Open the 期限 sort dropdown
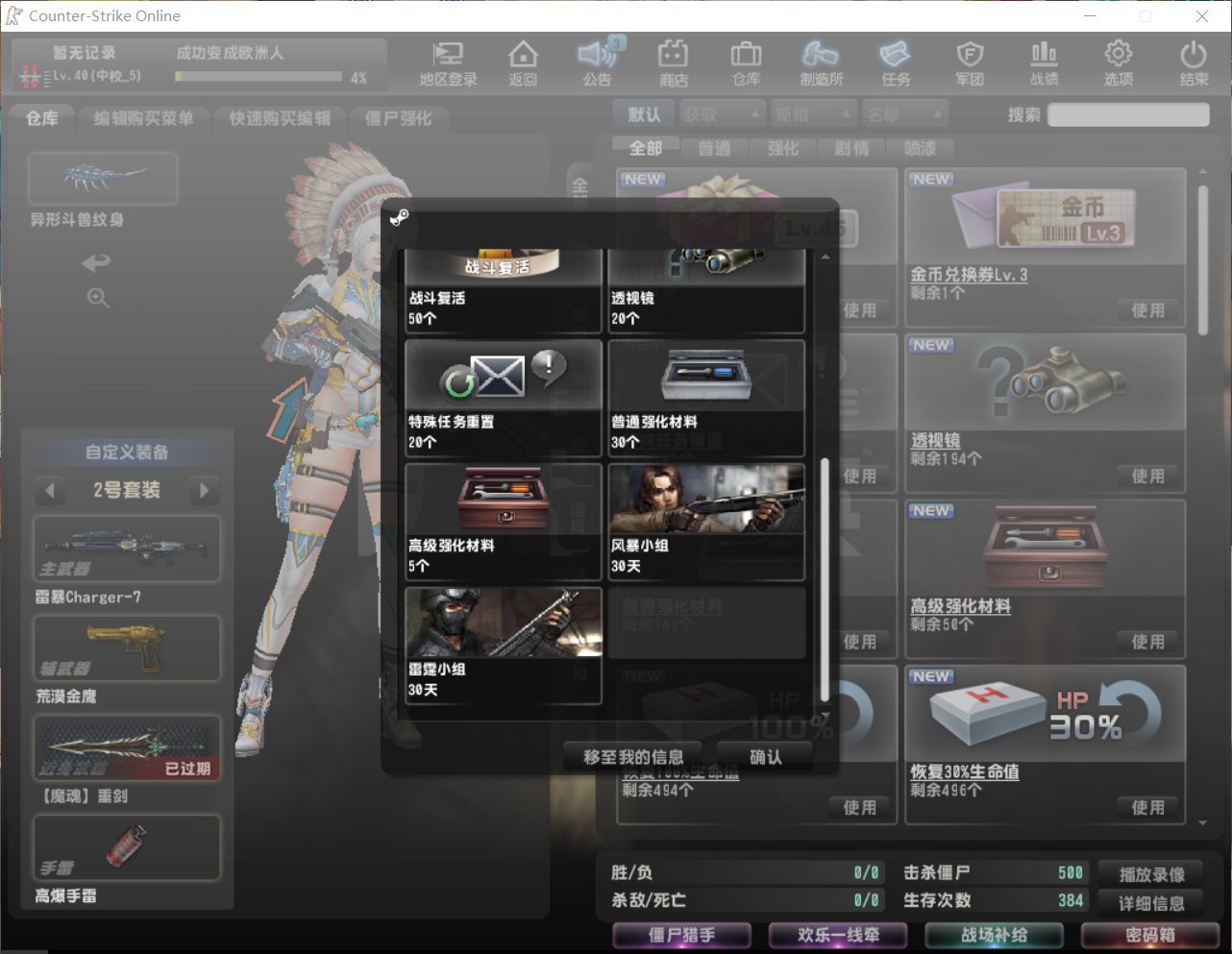Image resolution: width=1232 pixels, height=954 pixels. click(813, 114)
